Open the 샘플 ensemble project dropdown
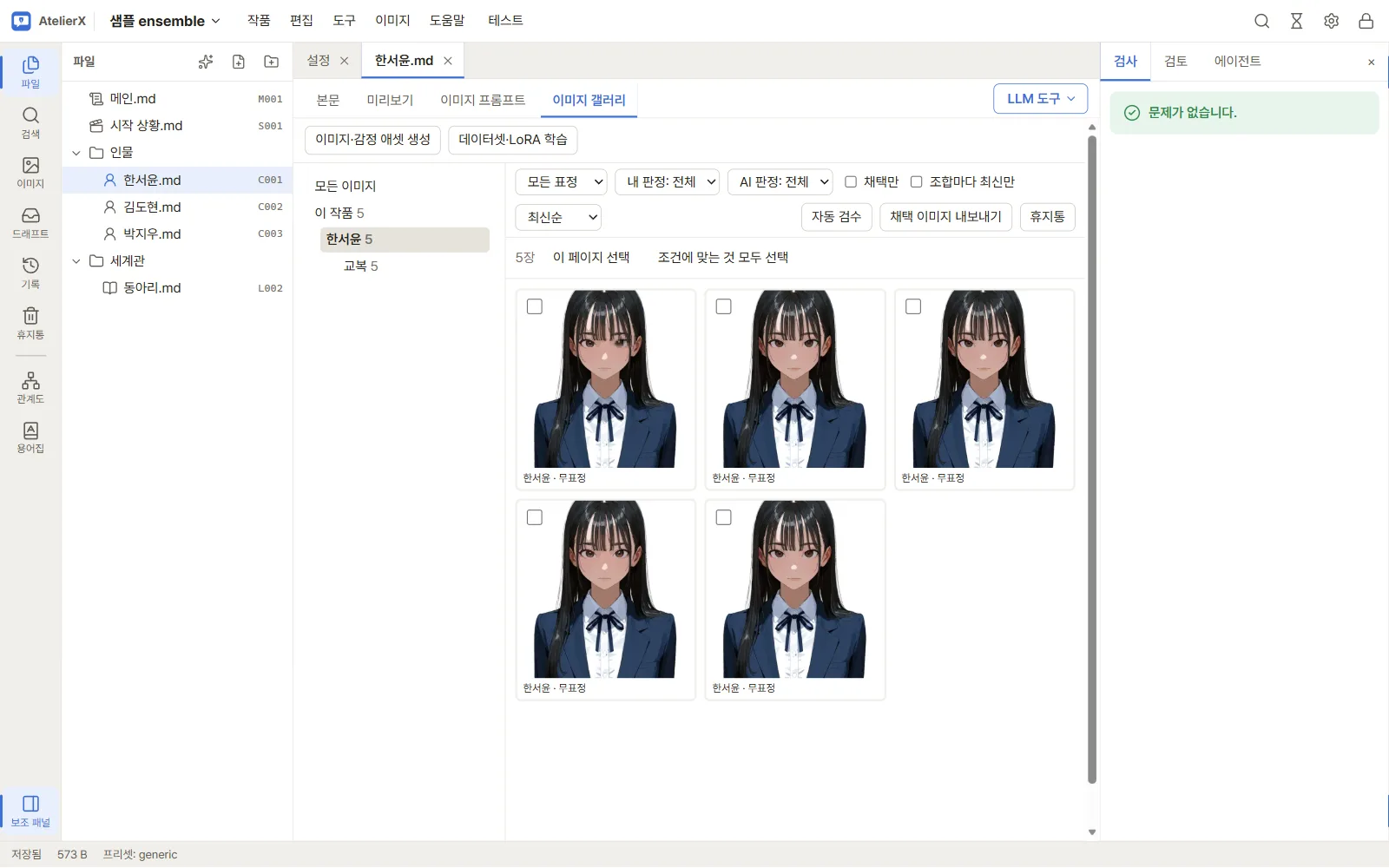The width and height of the screenshot is (1389, 868). (165, 21)
